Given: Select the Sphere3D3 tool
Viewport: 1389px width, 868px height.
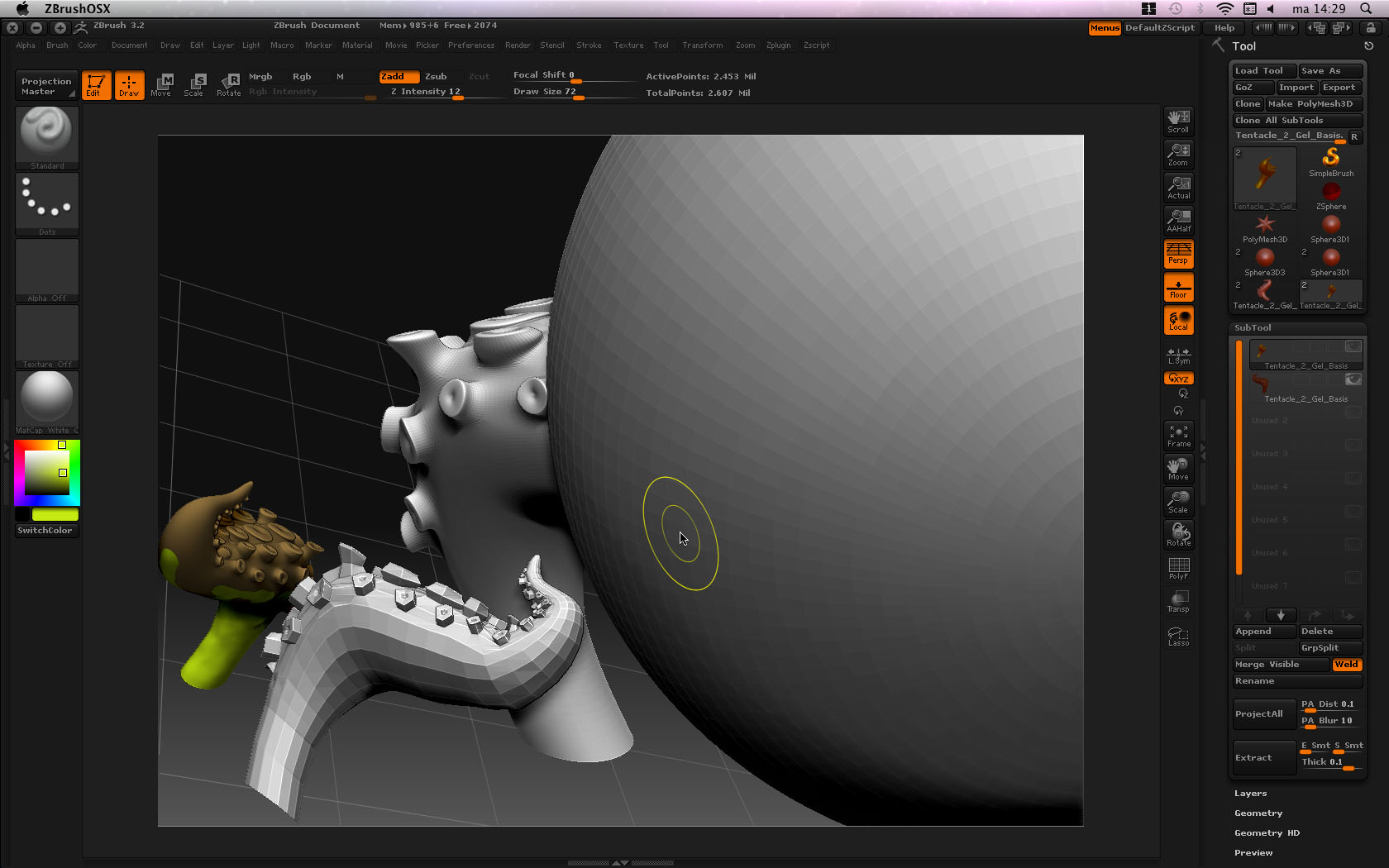Looking at the screenshot, I should pyautogui.click(x=1265, y=262).
